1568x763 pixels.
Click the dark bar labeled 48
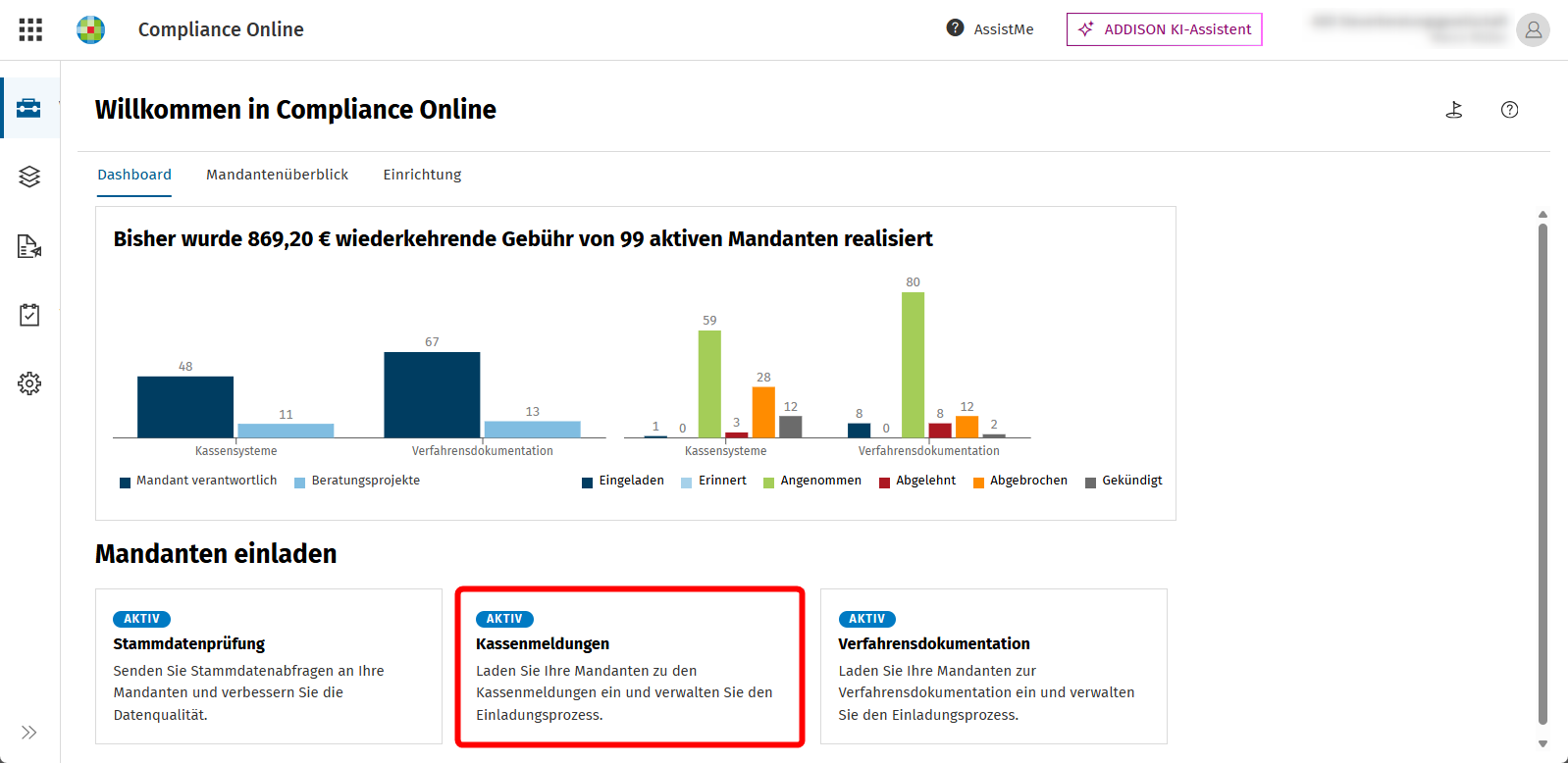pyautogui.click(x=185, y=407)
